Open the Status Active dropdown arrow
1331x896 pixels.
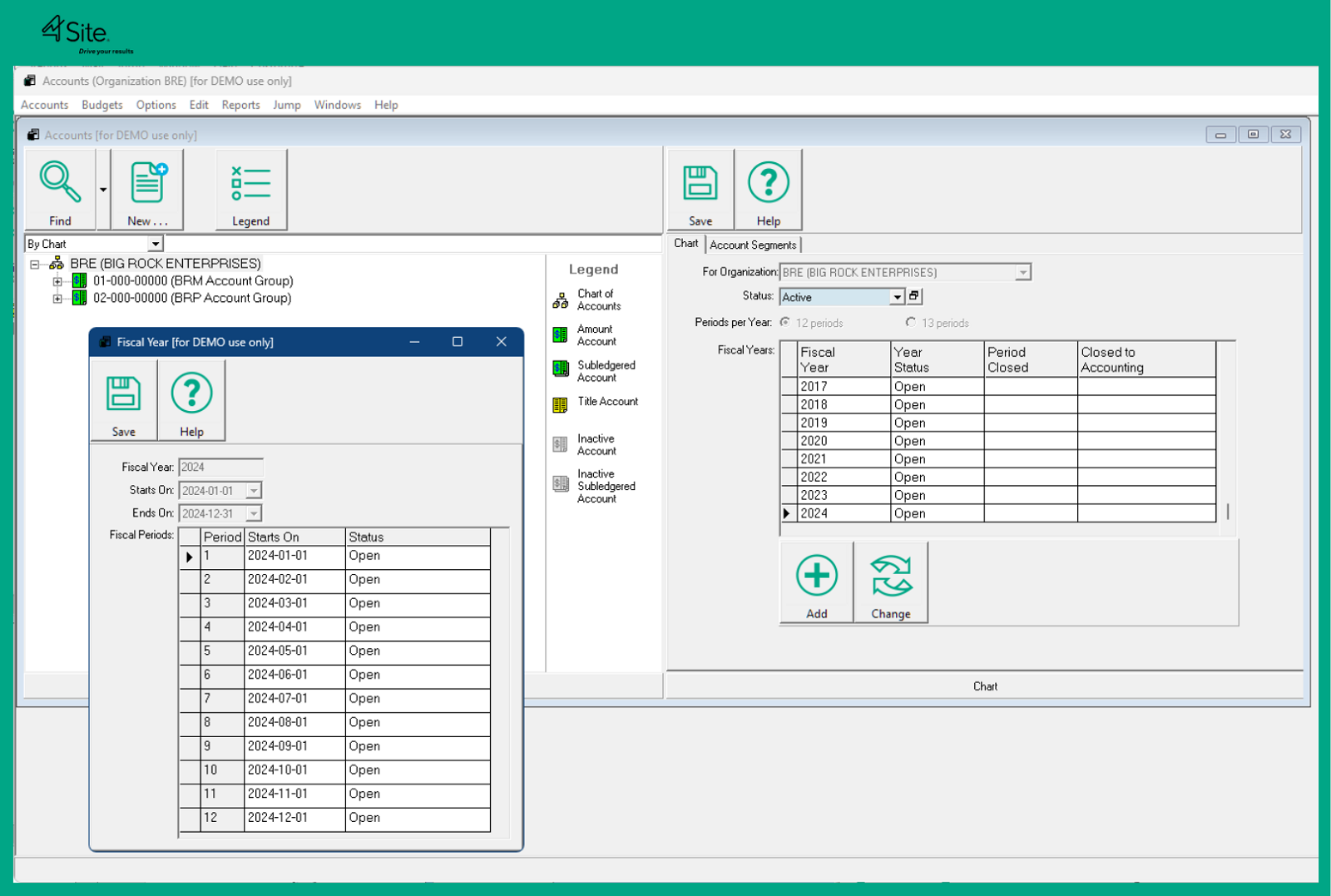pyautogui.click(x=897, y=297)
